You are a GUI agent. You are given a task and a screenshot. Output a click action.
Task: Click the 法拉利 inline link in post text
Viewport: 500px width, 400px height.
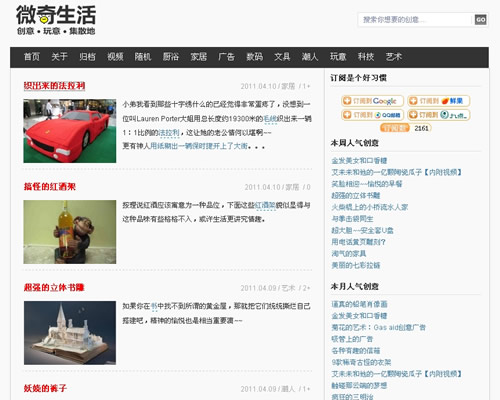[169, 133]
